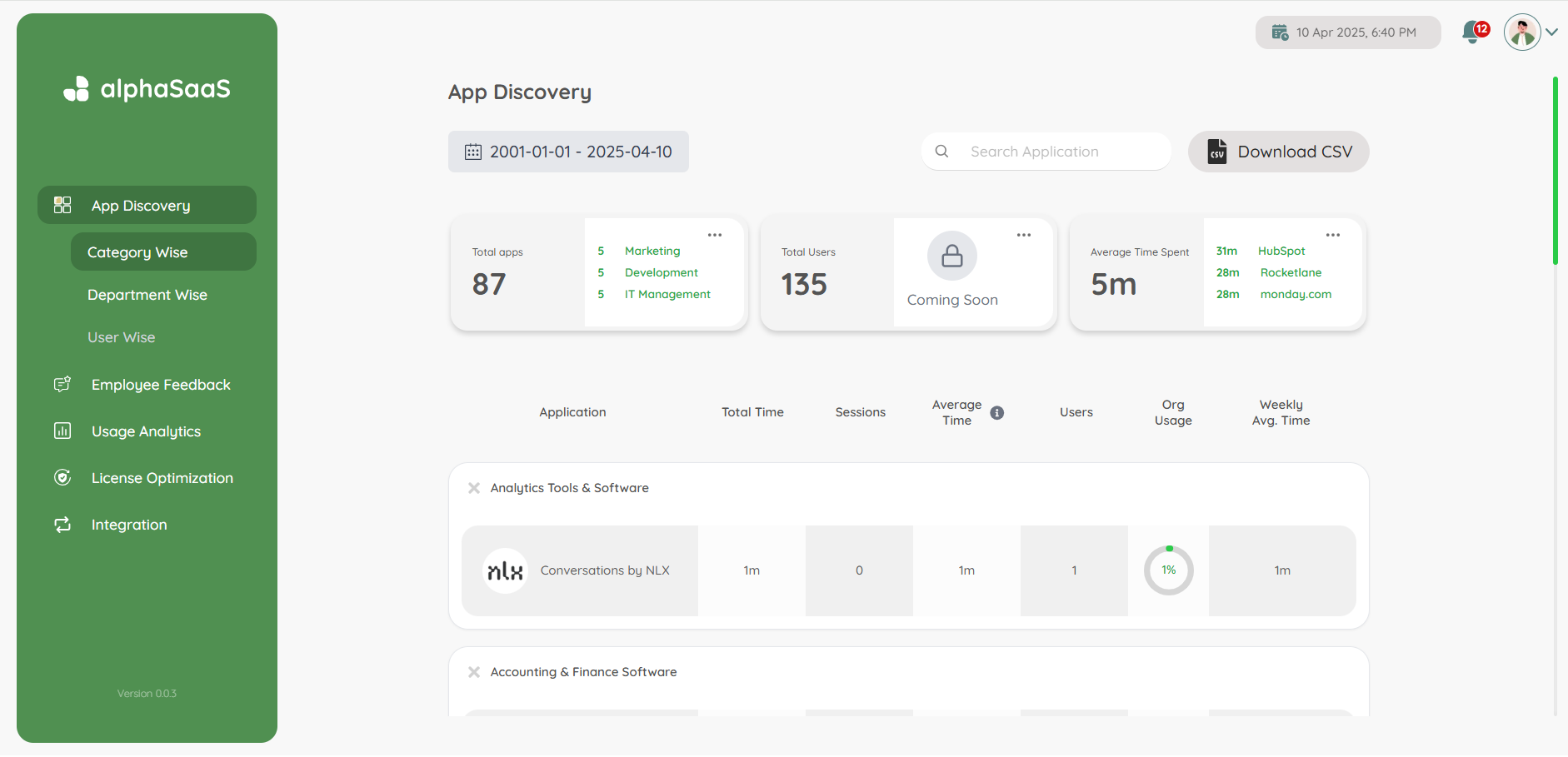
Task: Open the user profile avatar
Action: tap(1522, 32)
